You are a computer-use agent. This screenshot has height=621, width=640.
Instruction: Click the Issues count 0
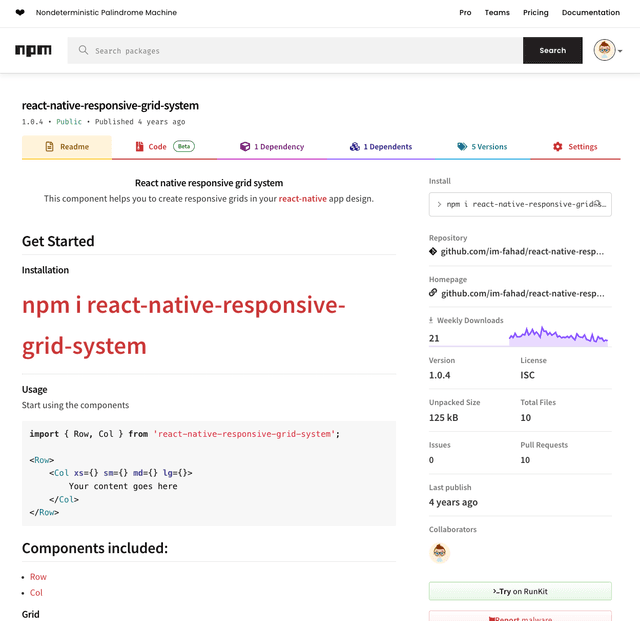[x=431, y=460]
